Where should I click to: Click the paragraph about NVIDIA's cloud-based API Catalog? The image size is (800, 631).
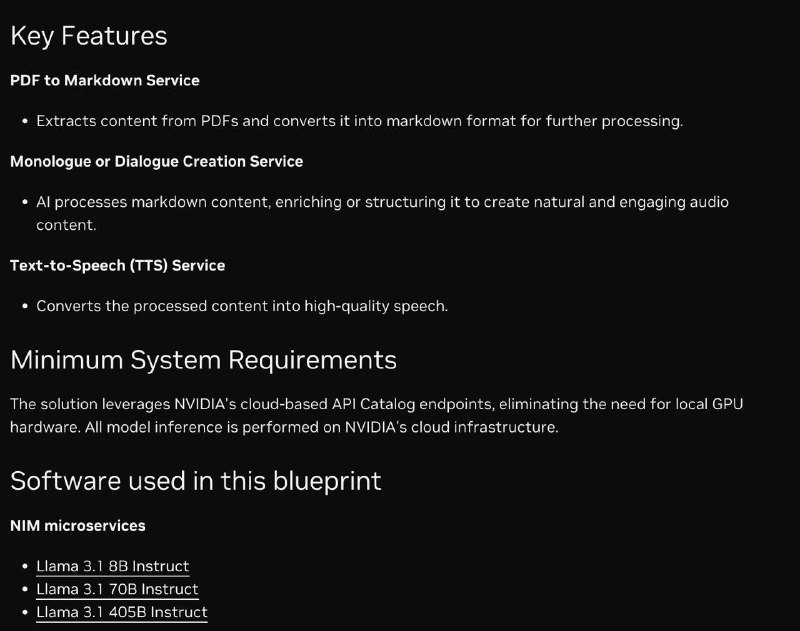coord(377,415)
